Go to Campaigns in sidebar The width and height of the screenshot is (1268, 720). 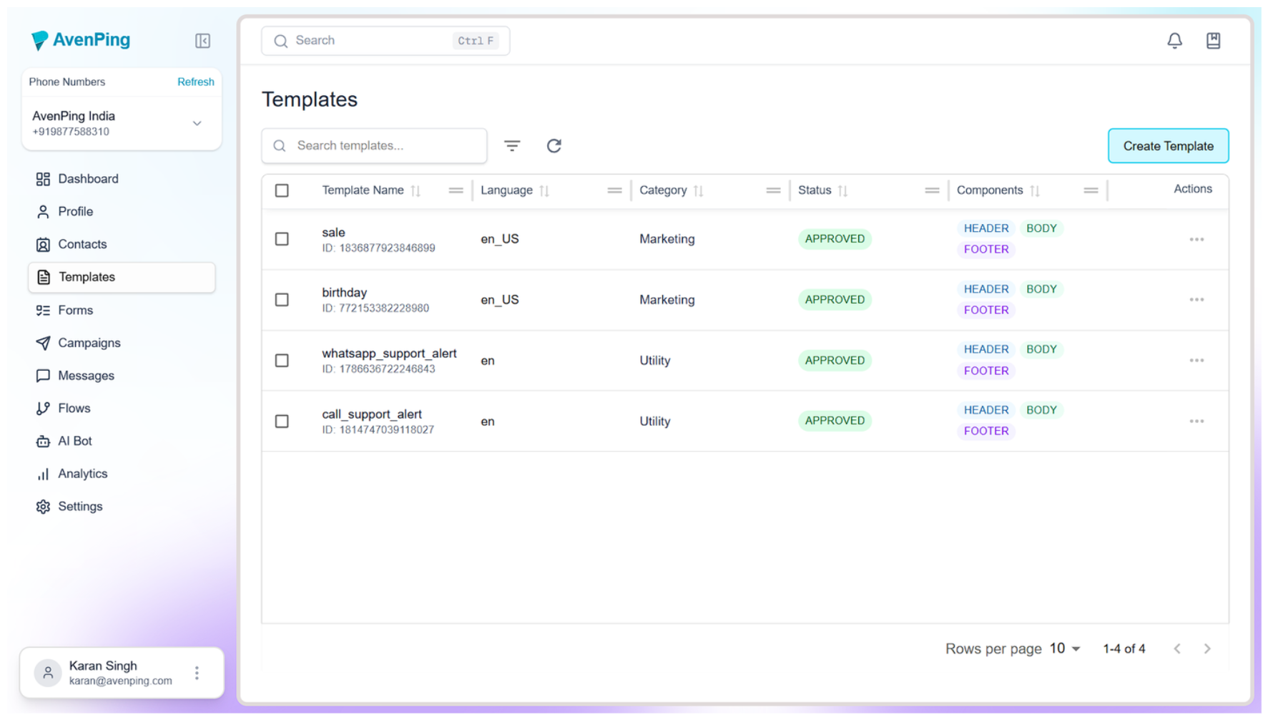[89, 343]
